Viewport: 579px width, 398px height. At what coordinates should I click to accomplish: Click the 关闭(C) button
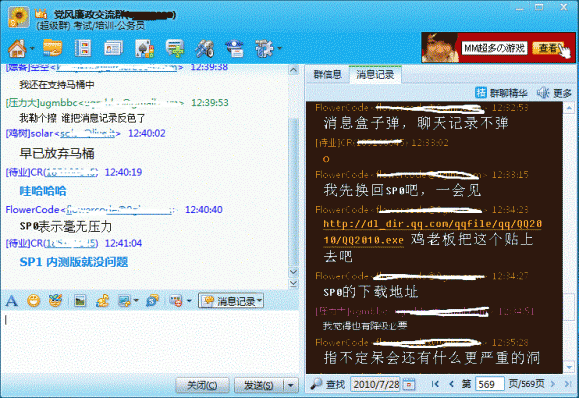click(x=202, y=385)
